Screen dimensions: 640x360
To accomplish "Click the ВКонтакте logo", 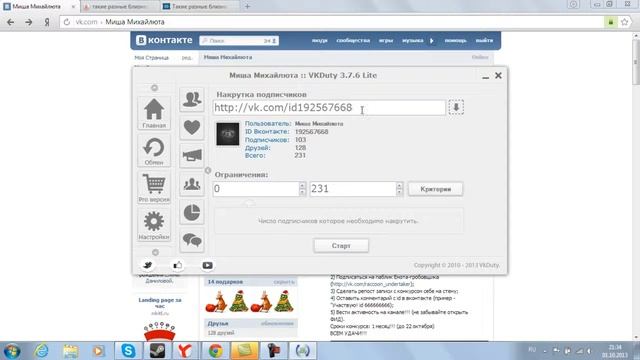I will tap(164, 40).
